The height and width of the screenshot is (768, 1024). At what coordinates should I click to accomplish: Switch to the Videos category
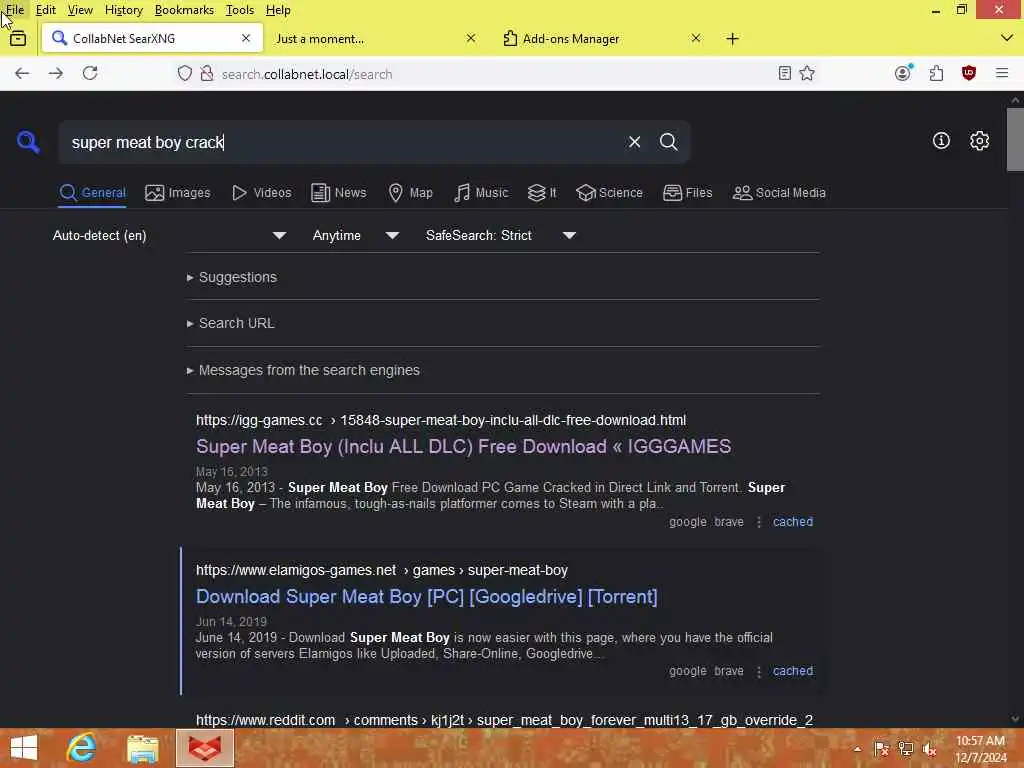point(262,193)
